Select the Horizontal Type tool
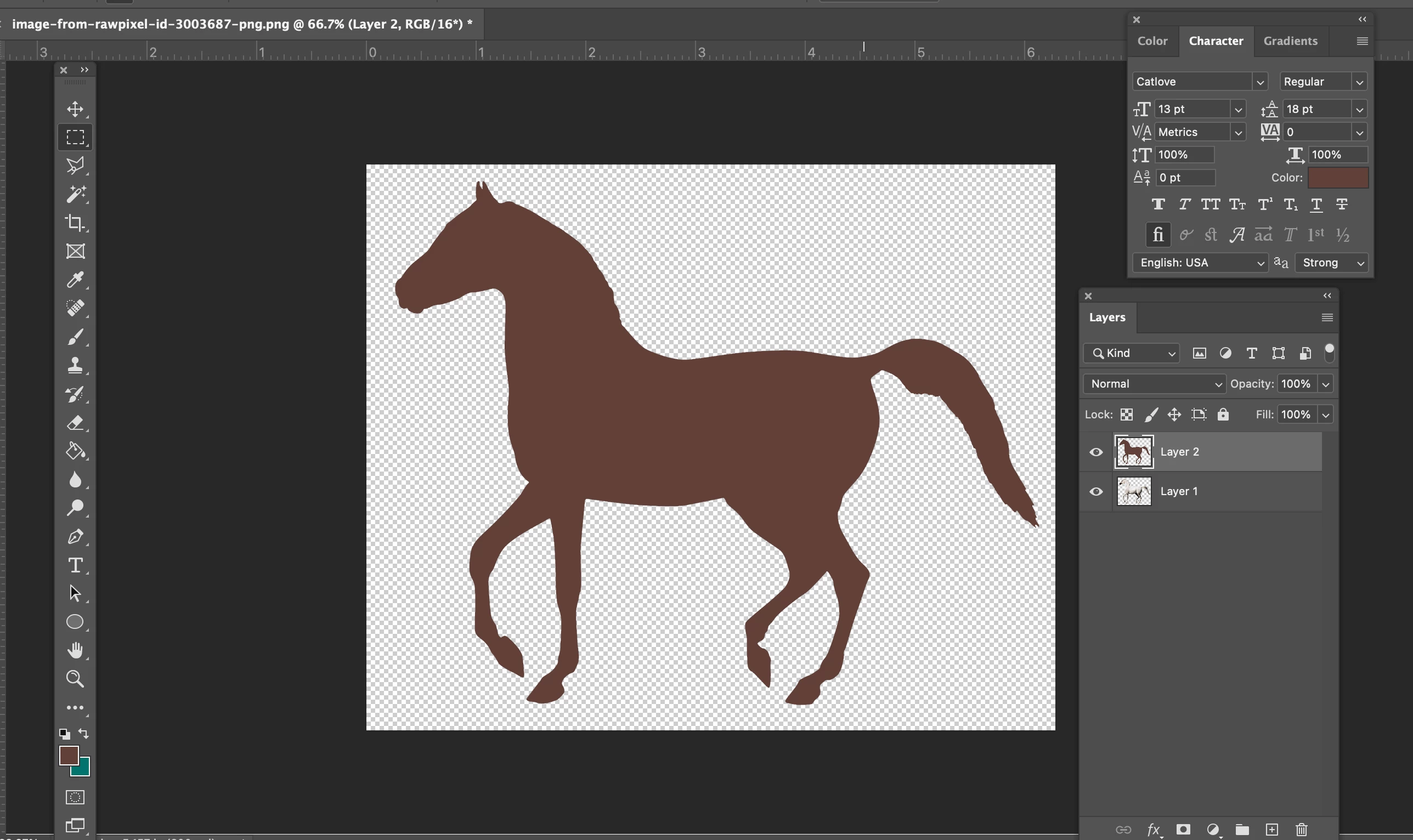 (75, 565)
